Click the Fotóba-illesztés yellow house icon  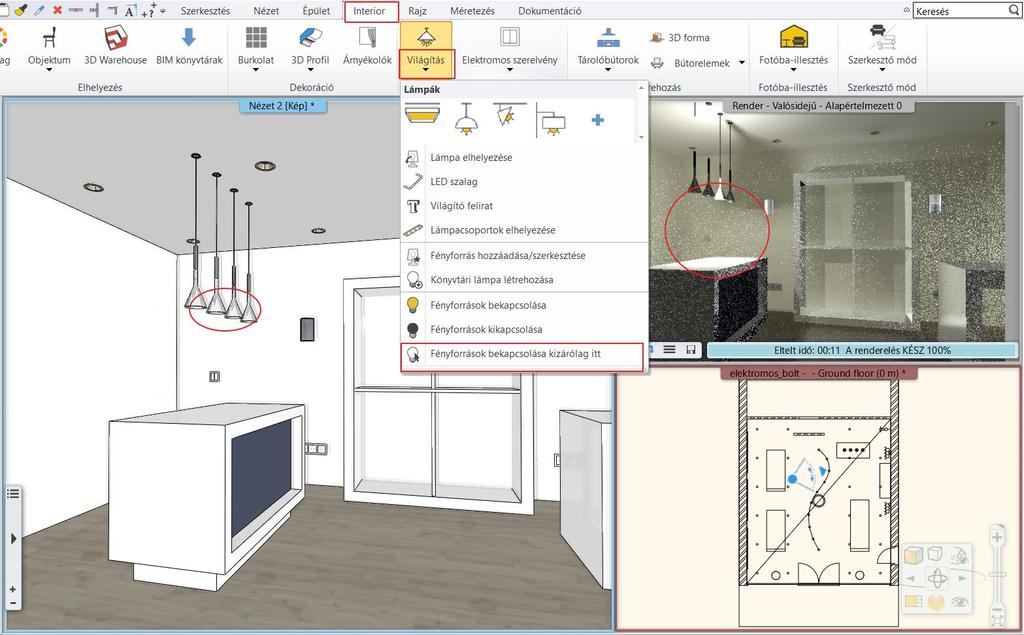[793, 37]
